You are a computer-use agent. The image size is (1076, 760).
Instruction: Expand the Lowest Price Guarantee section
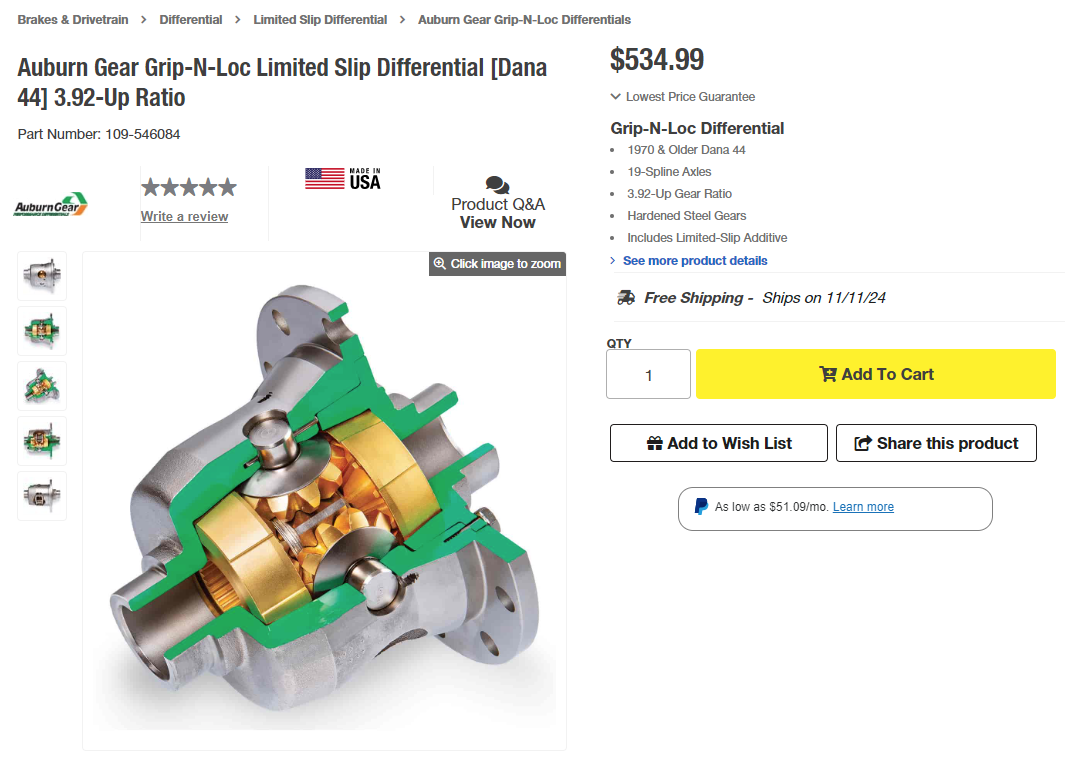click(684, 96)
